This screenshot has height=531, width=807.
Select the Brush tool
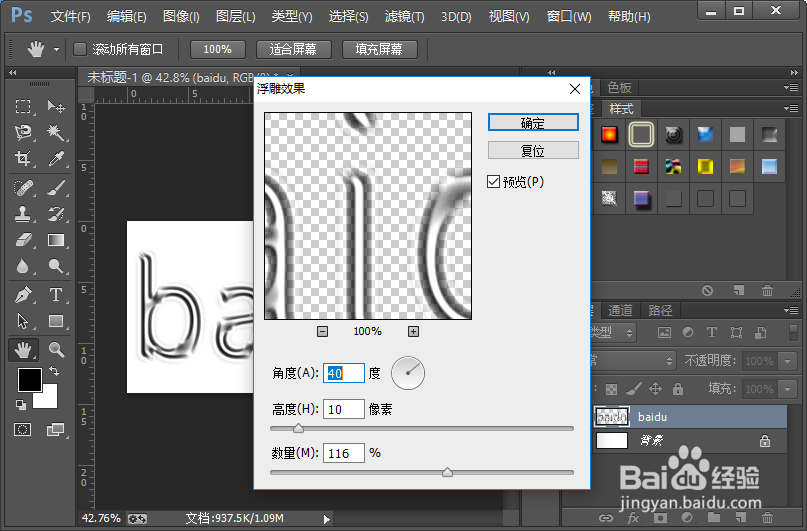(56, 188)
